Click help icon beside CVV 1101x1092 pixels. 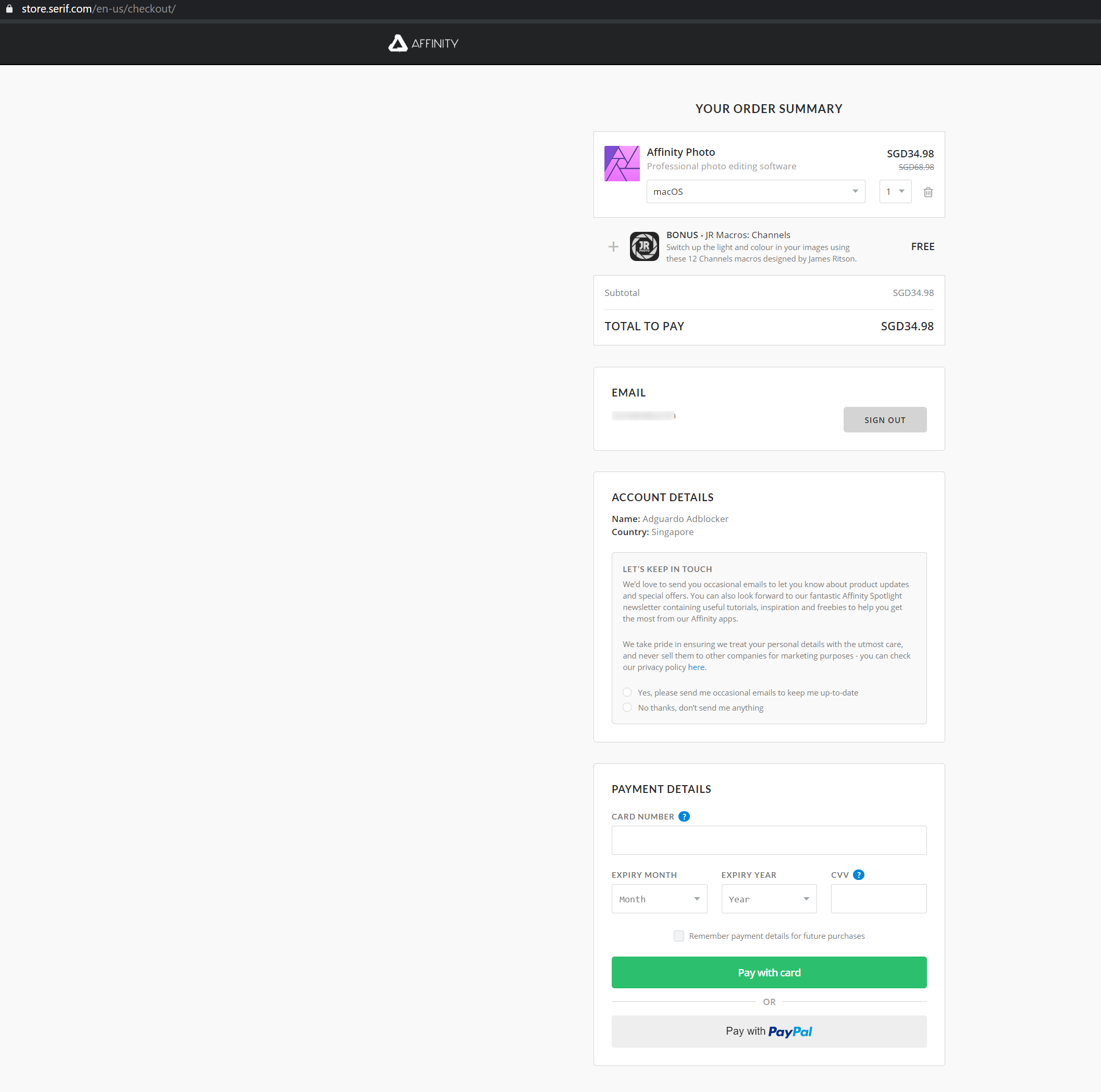(x=858, y=874)
